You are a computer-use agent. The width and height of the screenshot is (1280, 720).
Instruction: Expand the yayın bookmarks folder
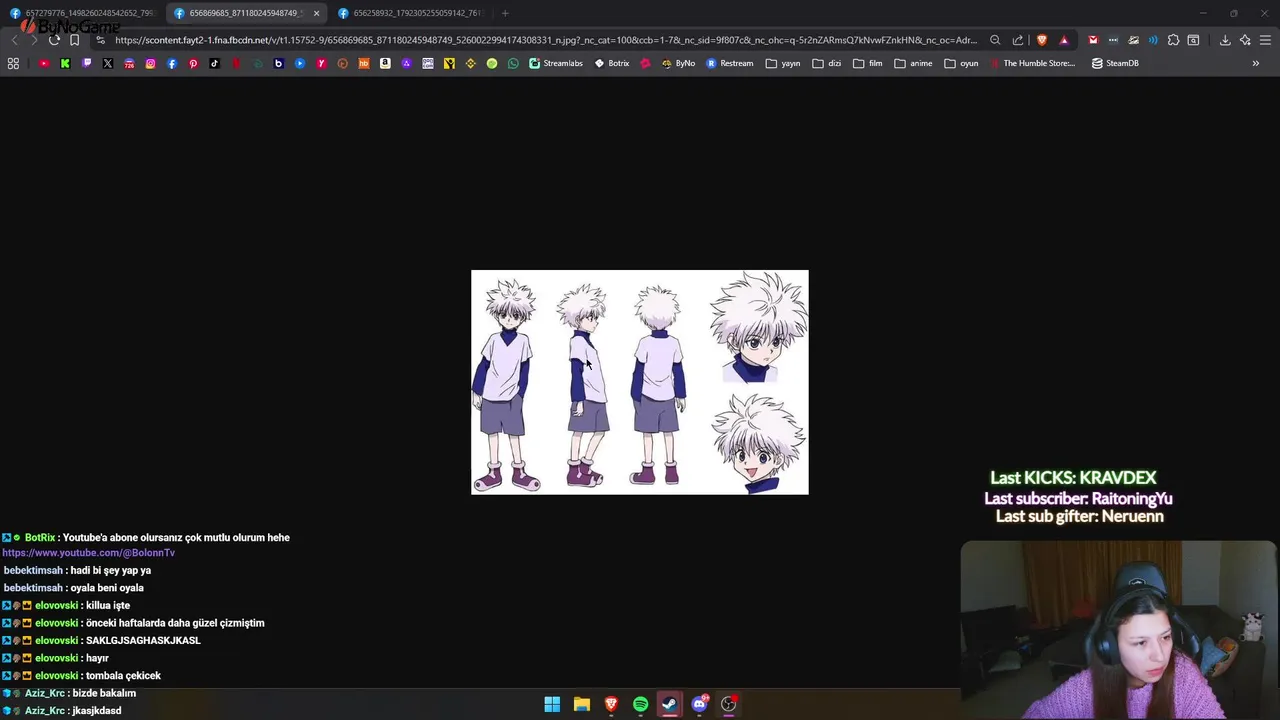click(783, 63)
